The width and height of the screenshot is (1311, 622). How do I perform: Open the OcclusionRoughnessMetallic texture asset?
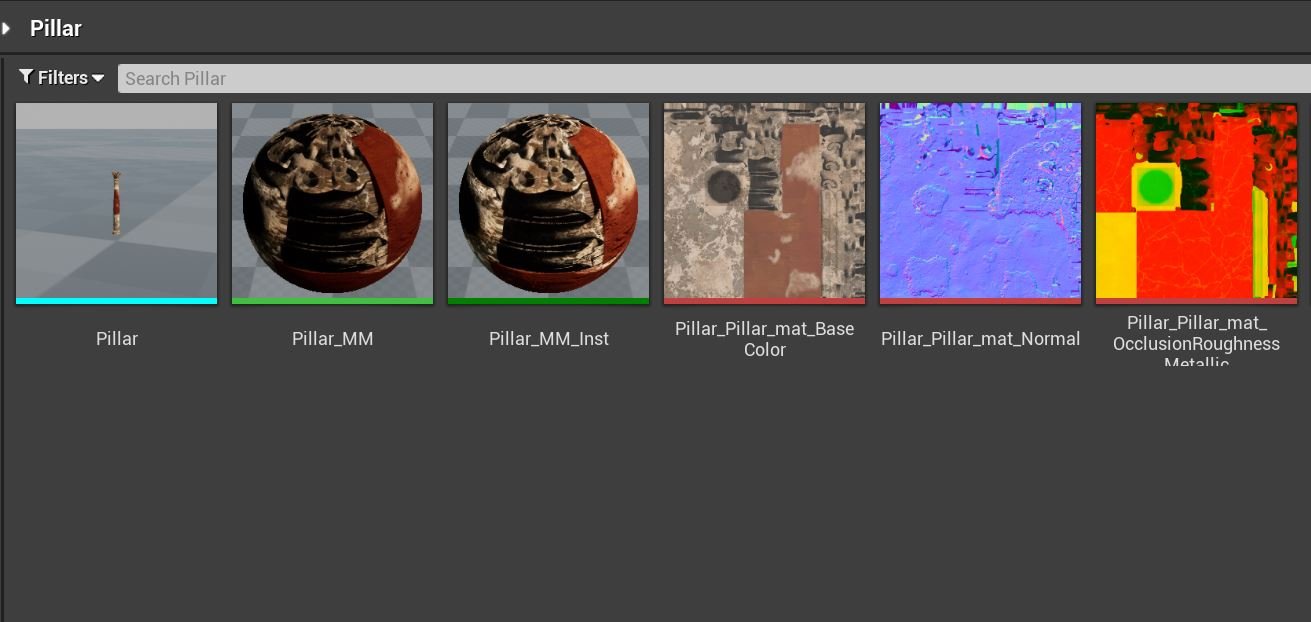[x=1196, y=200]
